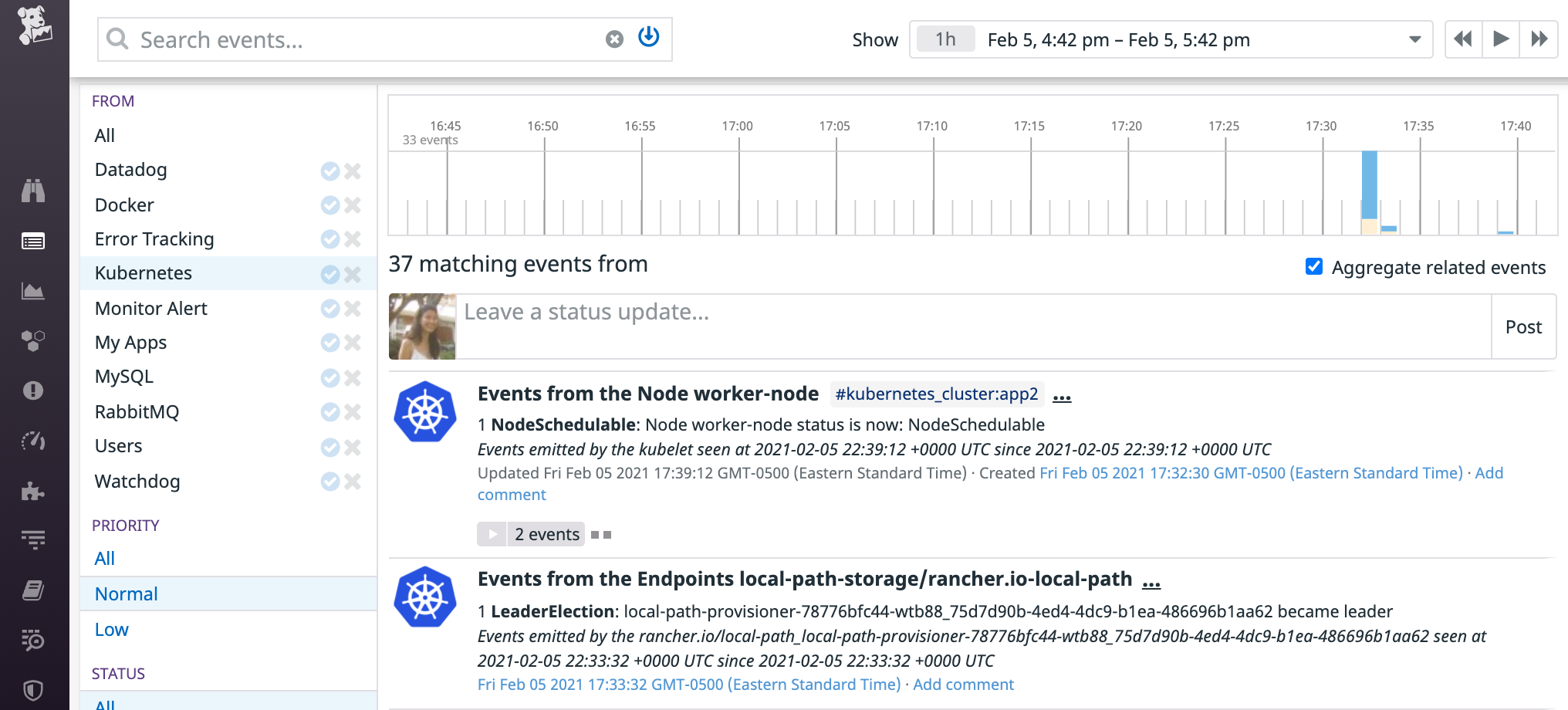Open the overflow menu on the Endpoints event
The height and width of the screenshot is (710, 1568).
pos(1151,583)
